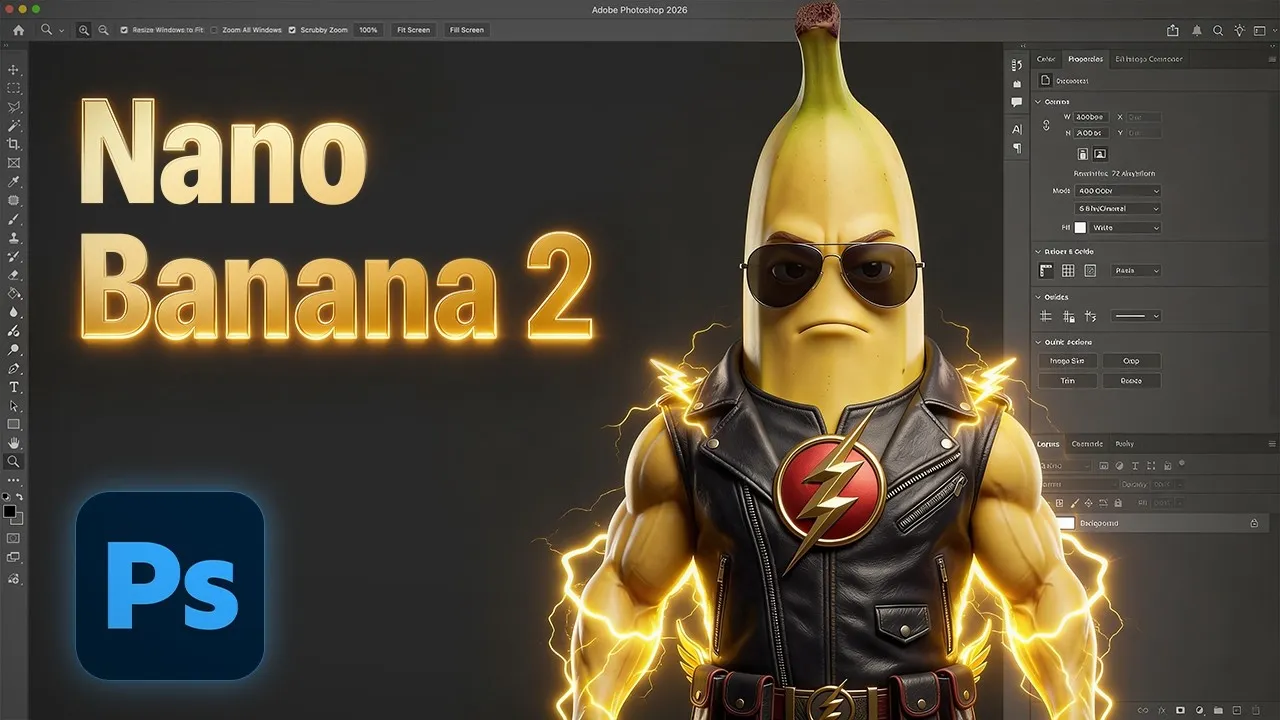The width and height of the screenshot is (1280, 720).
Task: Click the Fill Screen button
Action: (467, 30)
